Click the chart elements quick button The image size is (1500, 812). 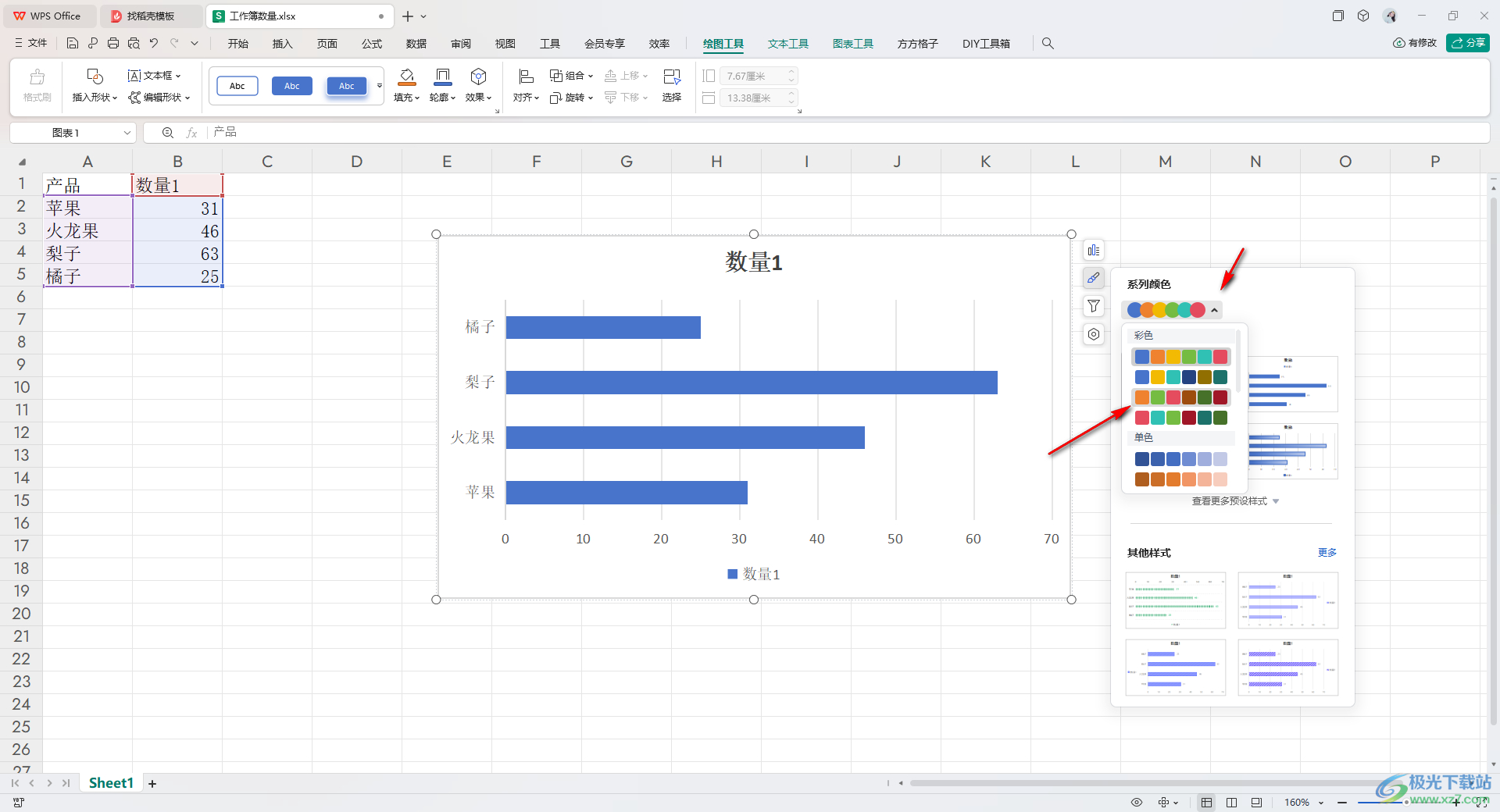click(x=1094, y=251)
